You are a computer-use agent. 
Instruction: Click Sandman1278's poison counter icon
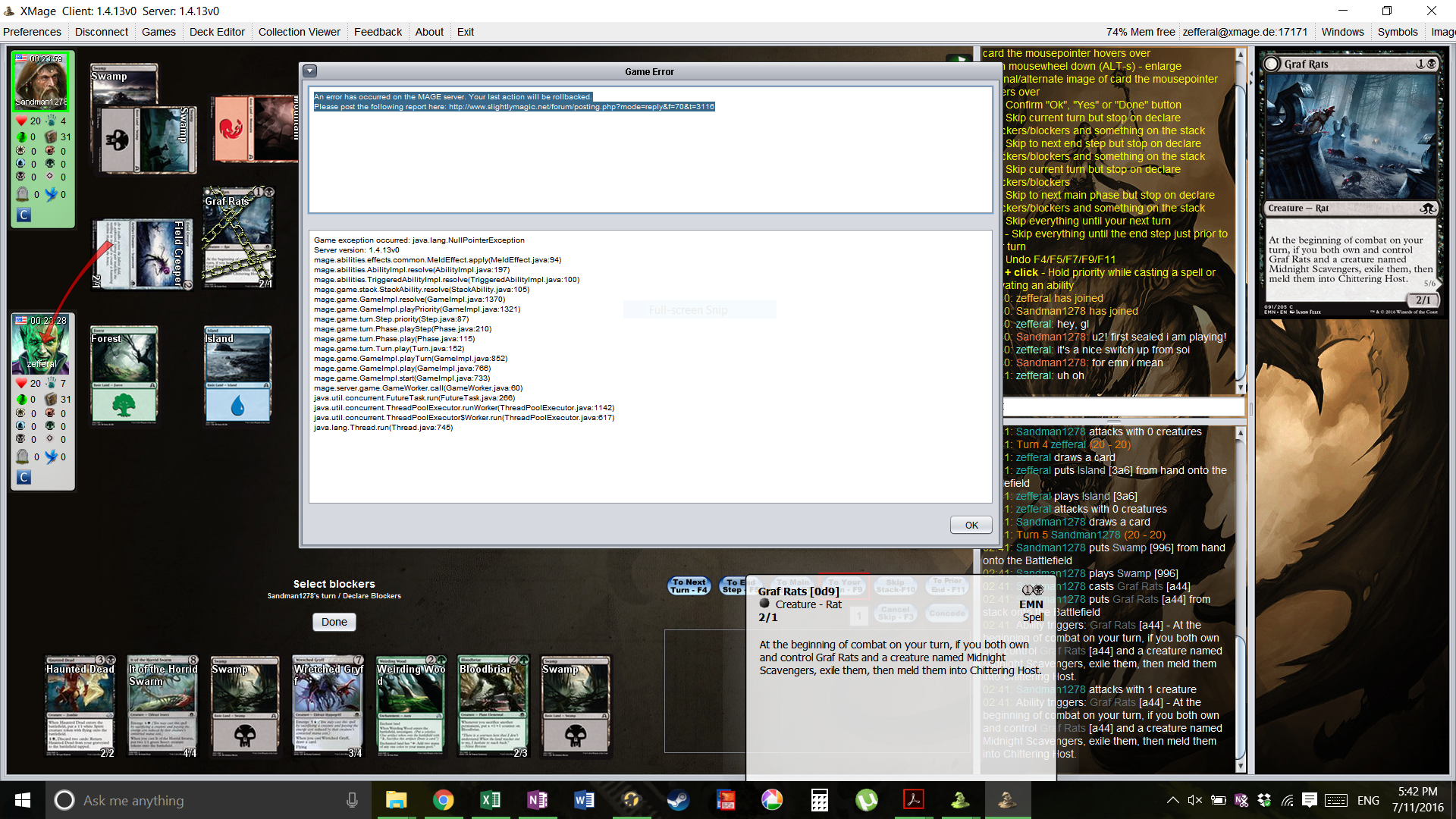click(x=21, y=137)
